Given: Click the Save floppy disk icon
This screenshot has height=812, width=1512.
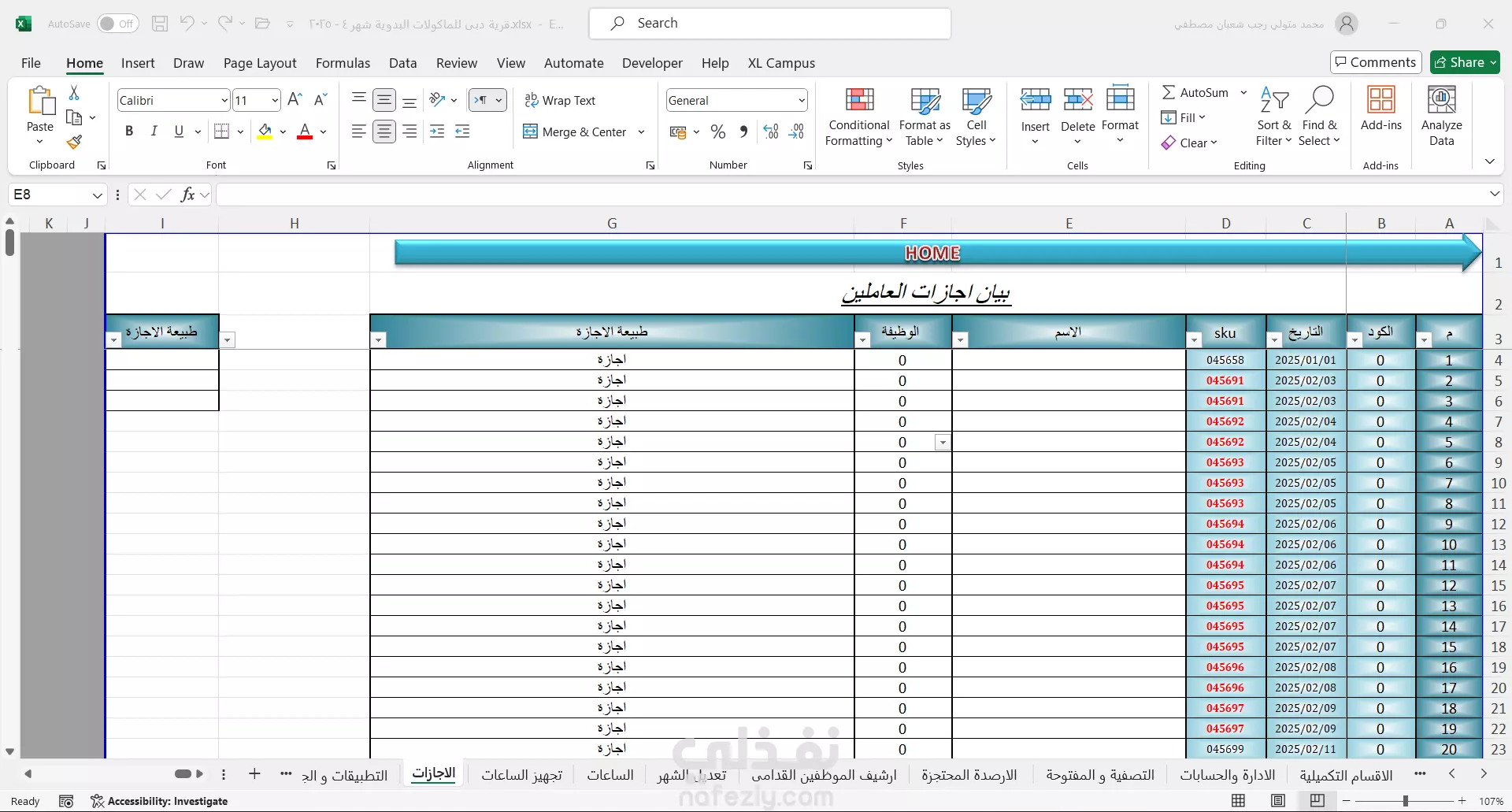Looking at the screenshot, I should pos(160,24).
